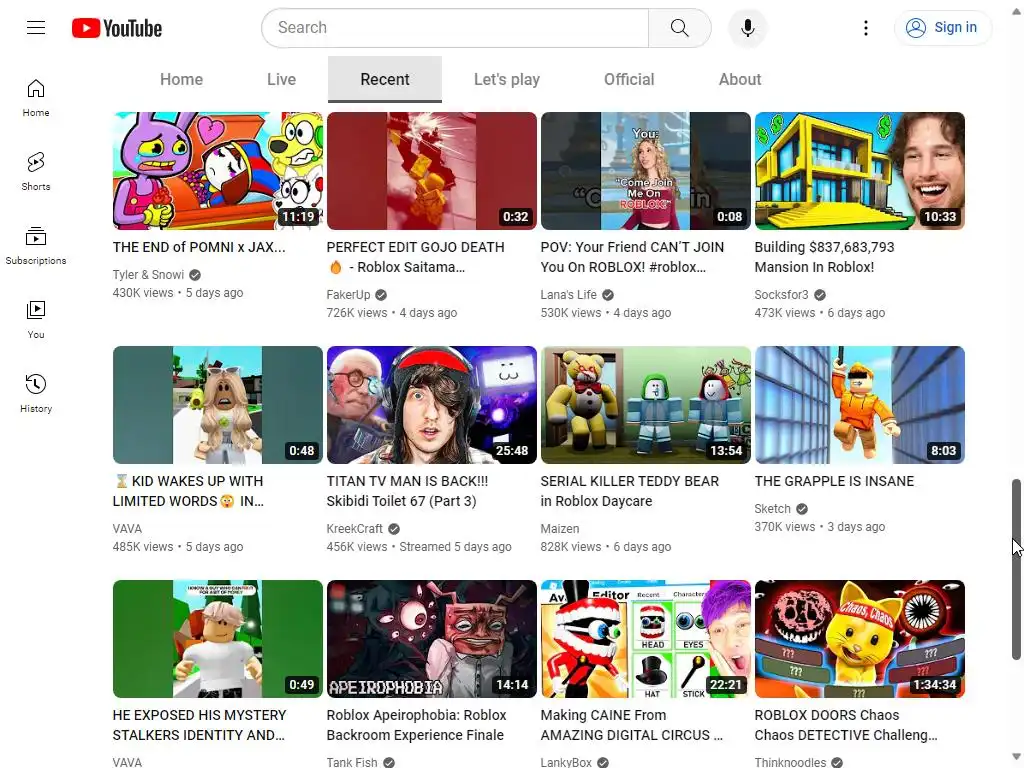Screen dimensions: 1024x768
Task: Switch to the Let's play tab
Action: tap(507, 79)
